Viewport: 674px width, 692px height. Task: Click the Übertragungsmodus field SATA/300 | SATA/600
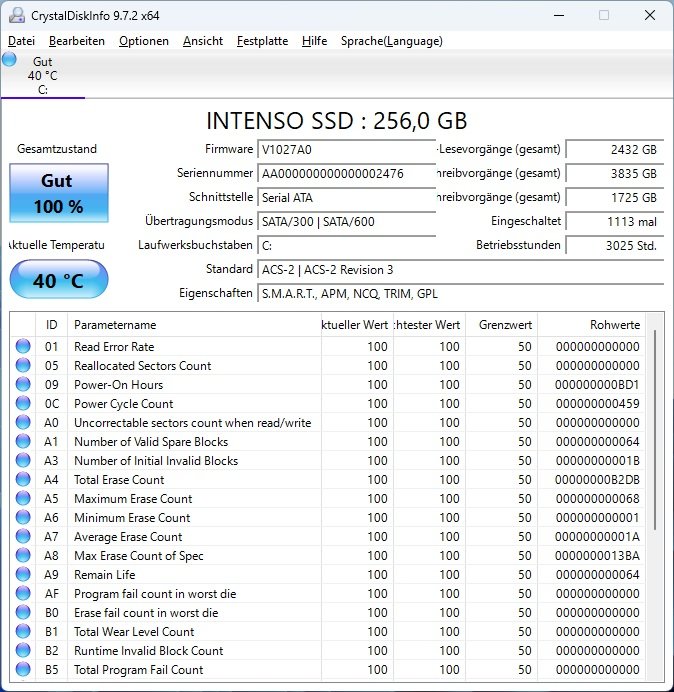coord(346,221)
